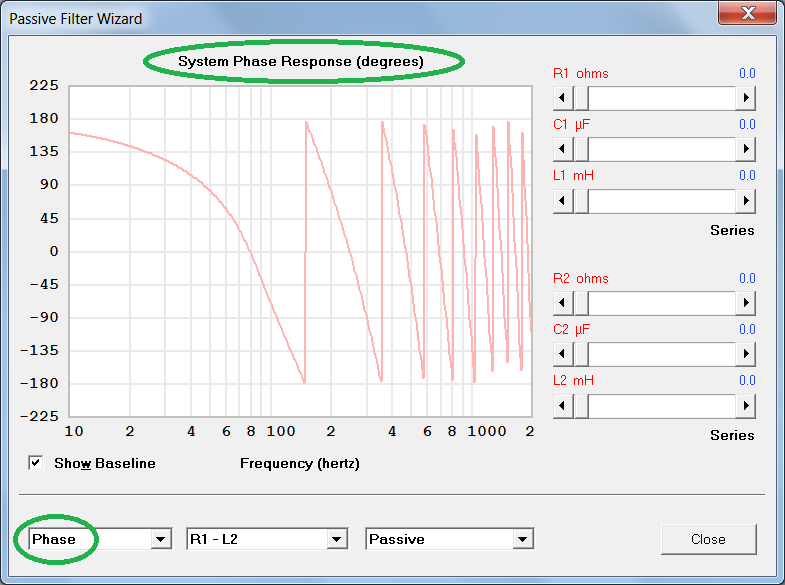Click left arrow of L2 mH slider
This screenshot has height=585, width=785.
pos(563,406)
